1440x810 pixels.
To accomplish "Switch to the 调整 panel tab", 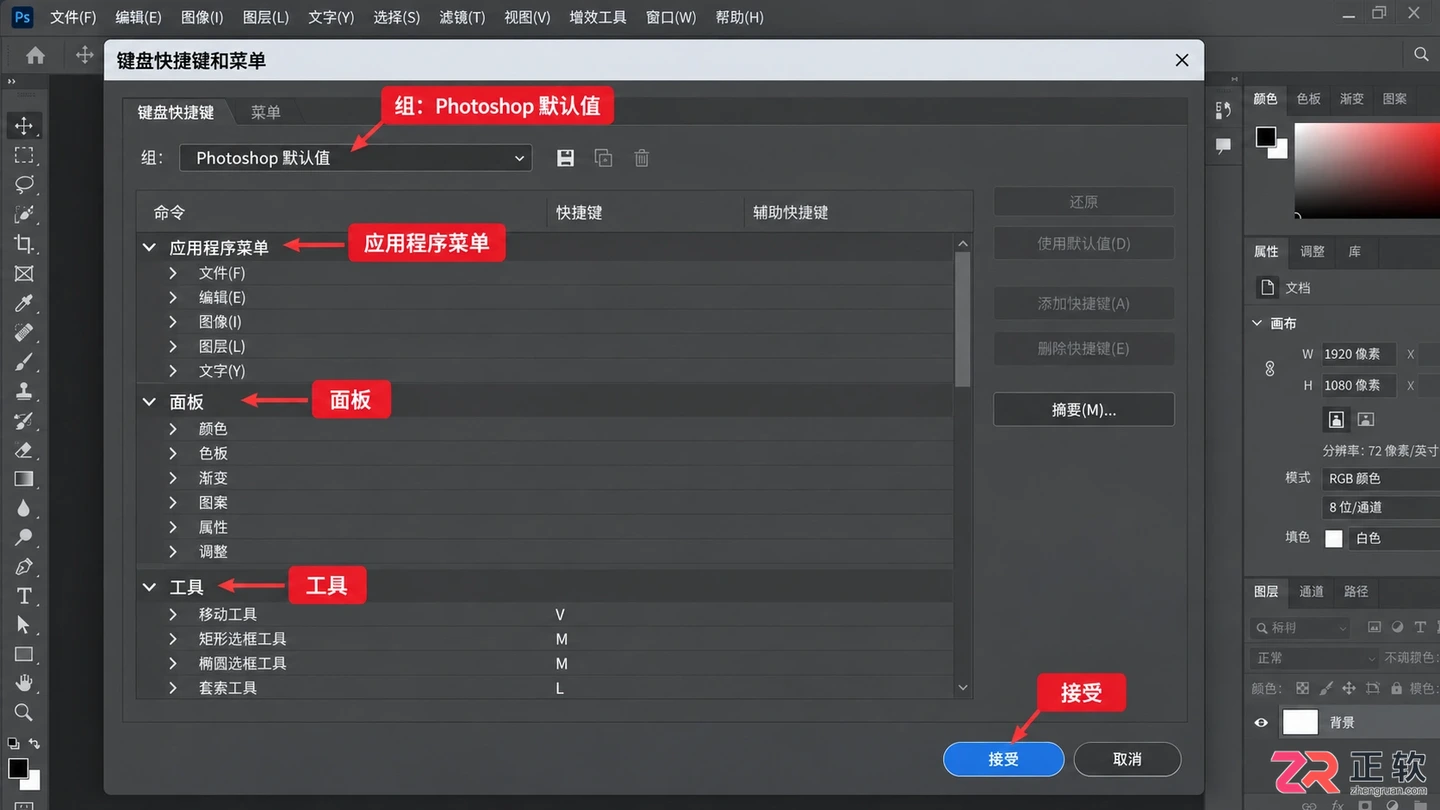I will coord(1312,251).
